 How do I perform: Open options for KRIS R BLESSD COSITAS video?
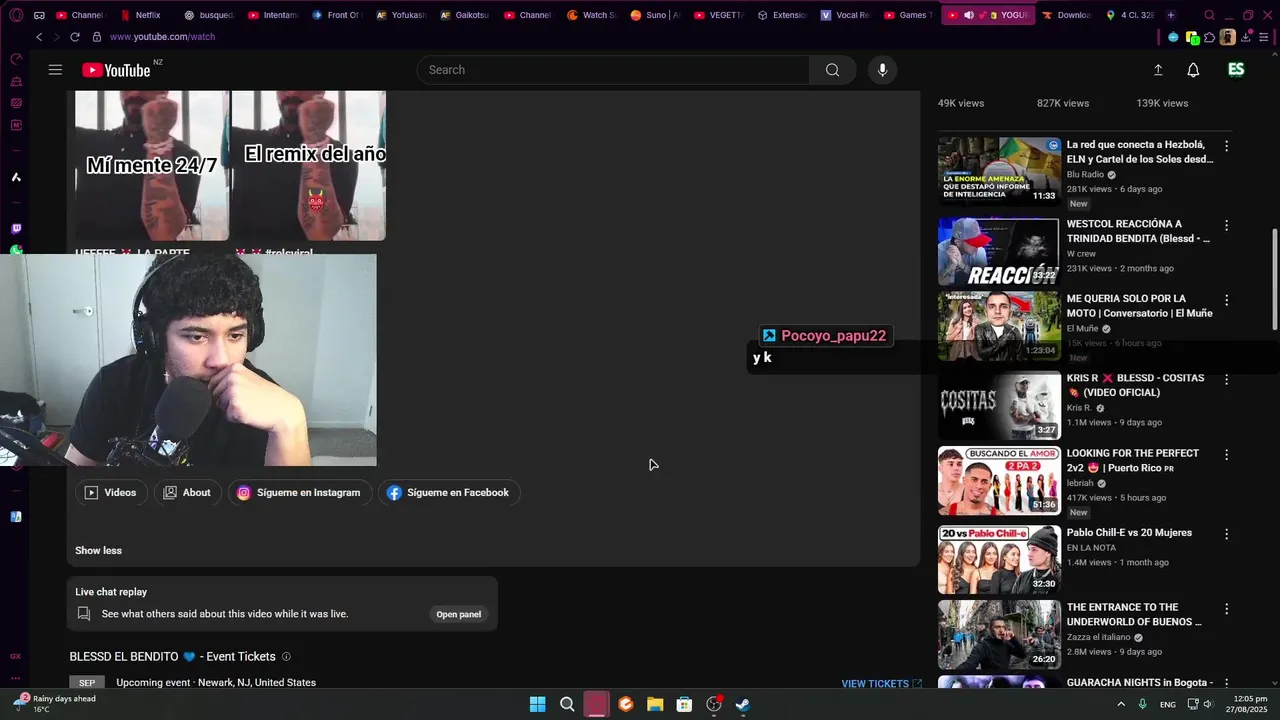(x=1226, y=380)
